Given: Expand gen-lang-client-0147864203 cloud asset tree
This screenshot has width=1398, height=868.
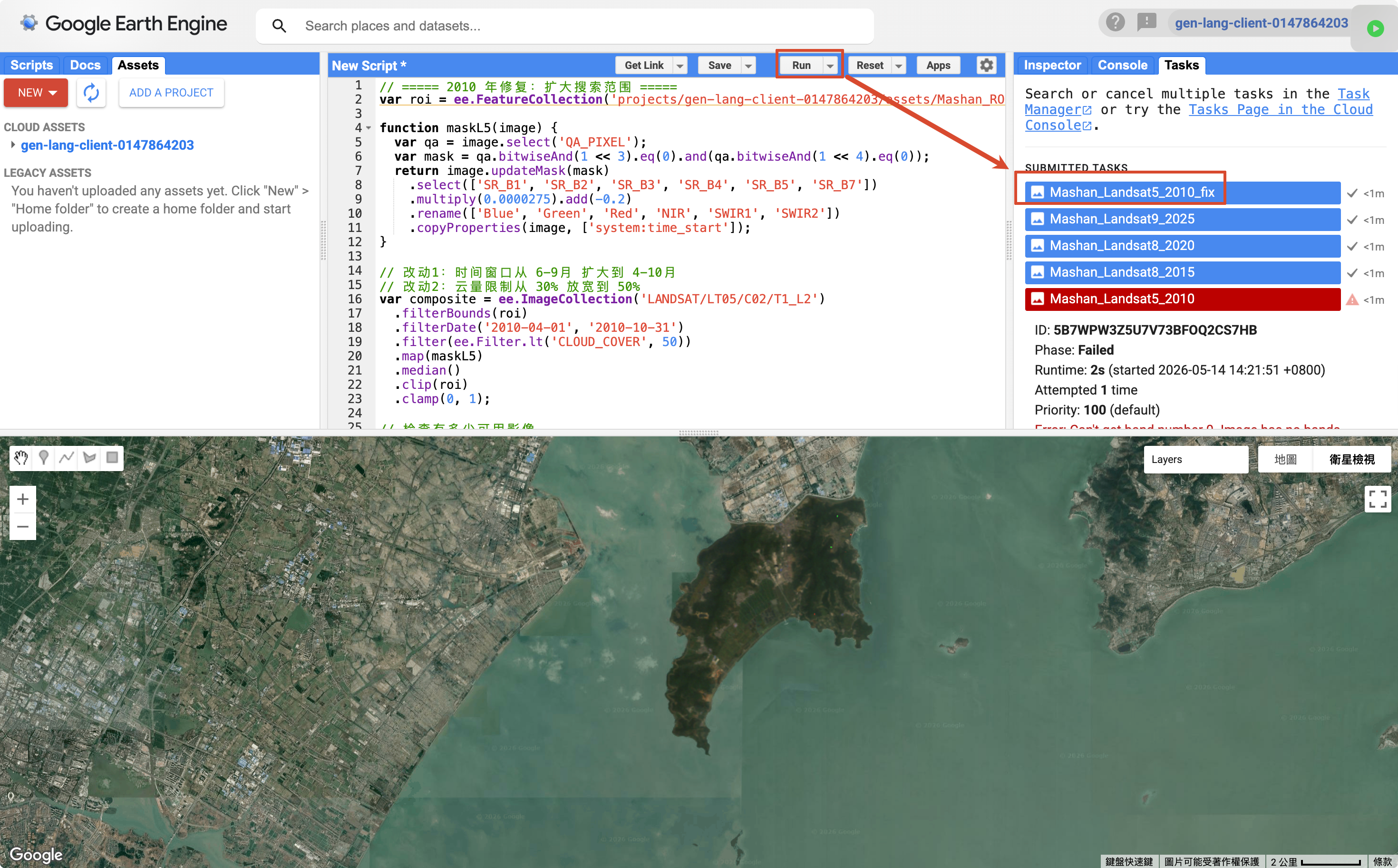Looking at the screenshot, I should [x=13, y=145].
